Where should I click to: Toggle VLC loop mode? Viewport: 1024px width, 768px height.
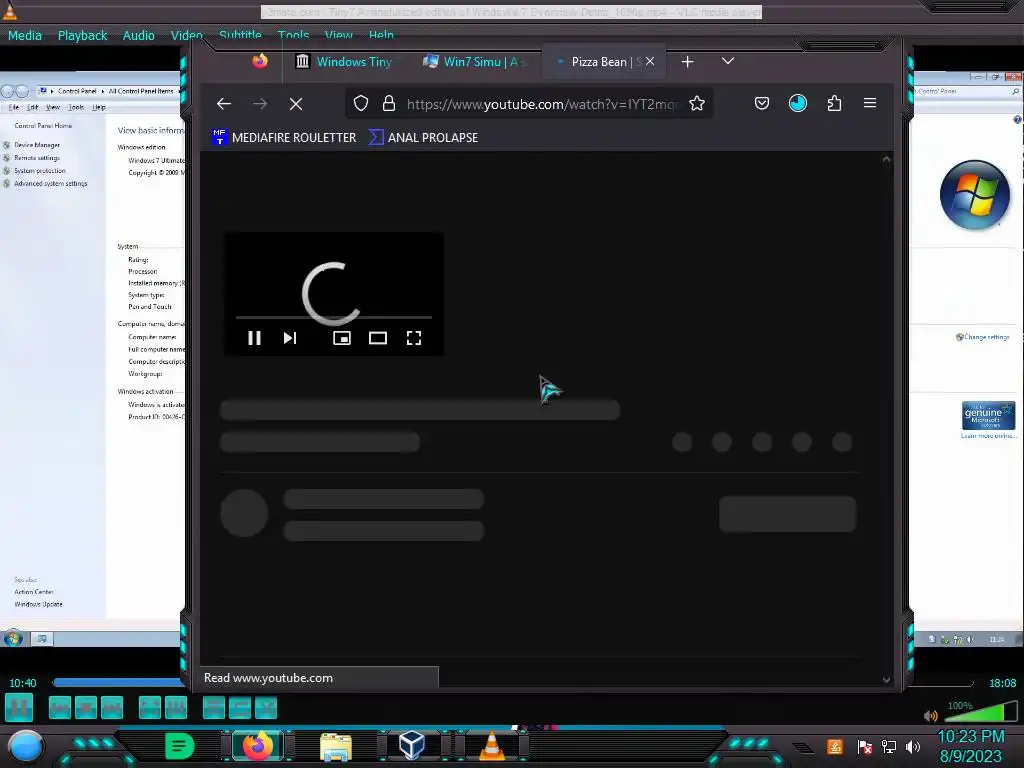[x=240, y=708]
